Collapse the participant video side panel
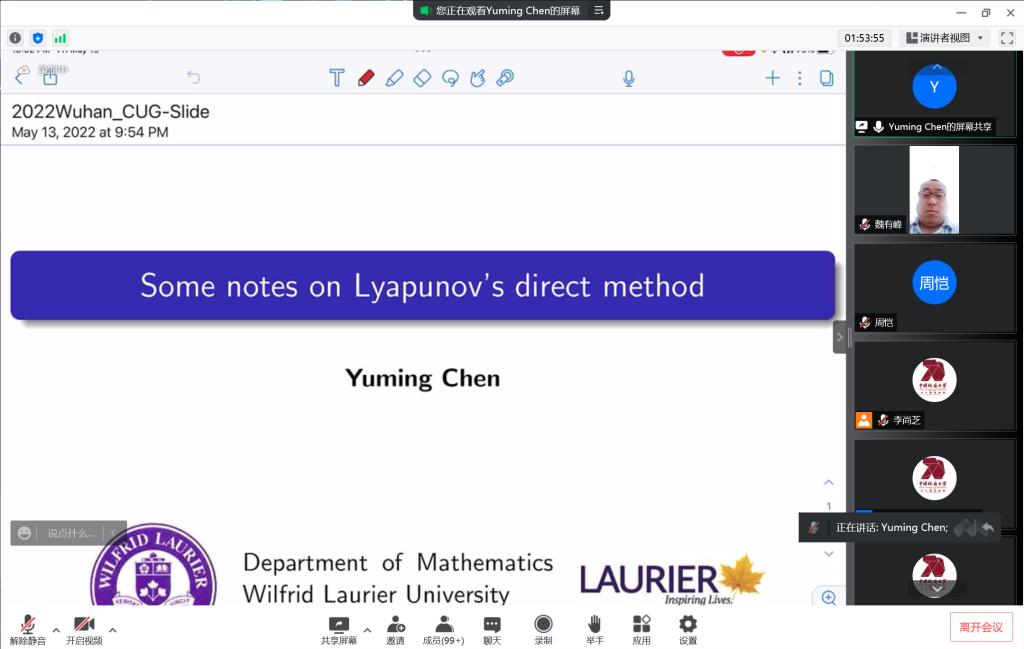Viewport: 1024px width, 649px height. pyautogui.click(x=840, y=337)
